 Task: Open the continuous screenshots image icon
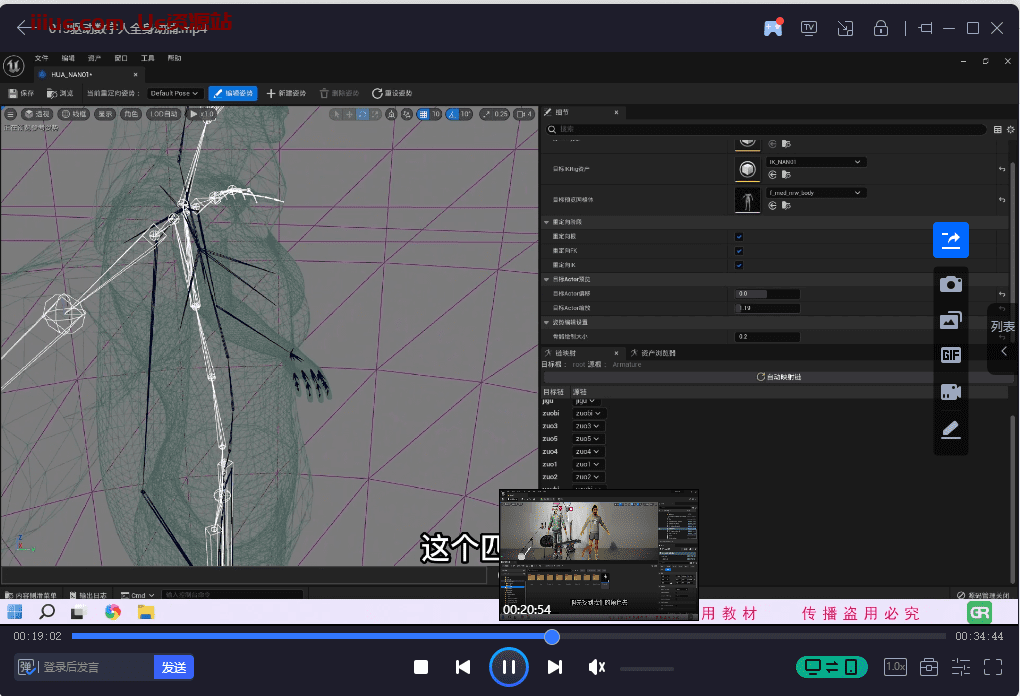950,320
